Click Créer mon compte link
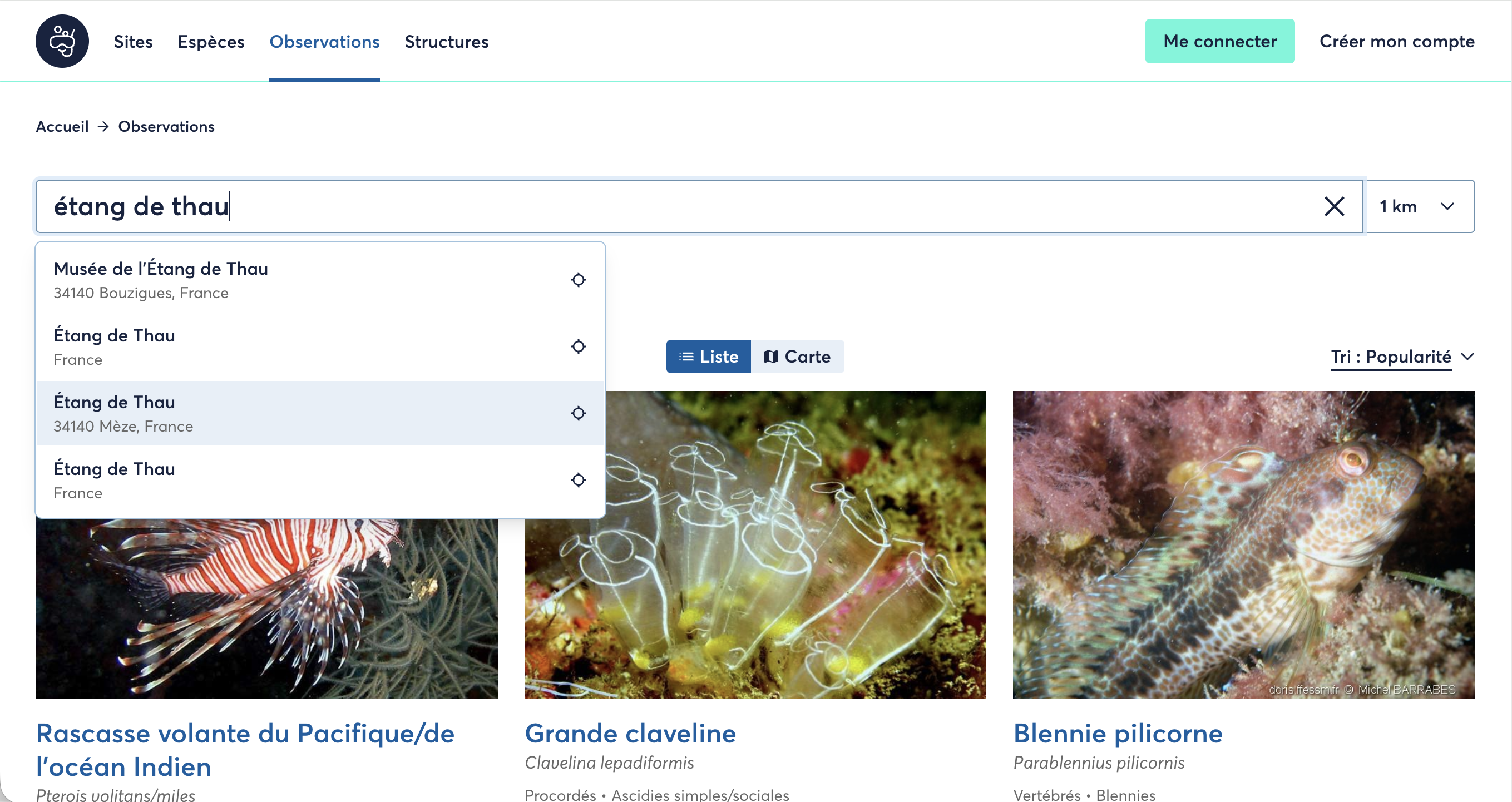Screen dimensions: 1512x802 click(x=1397, y=41)
